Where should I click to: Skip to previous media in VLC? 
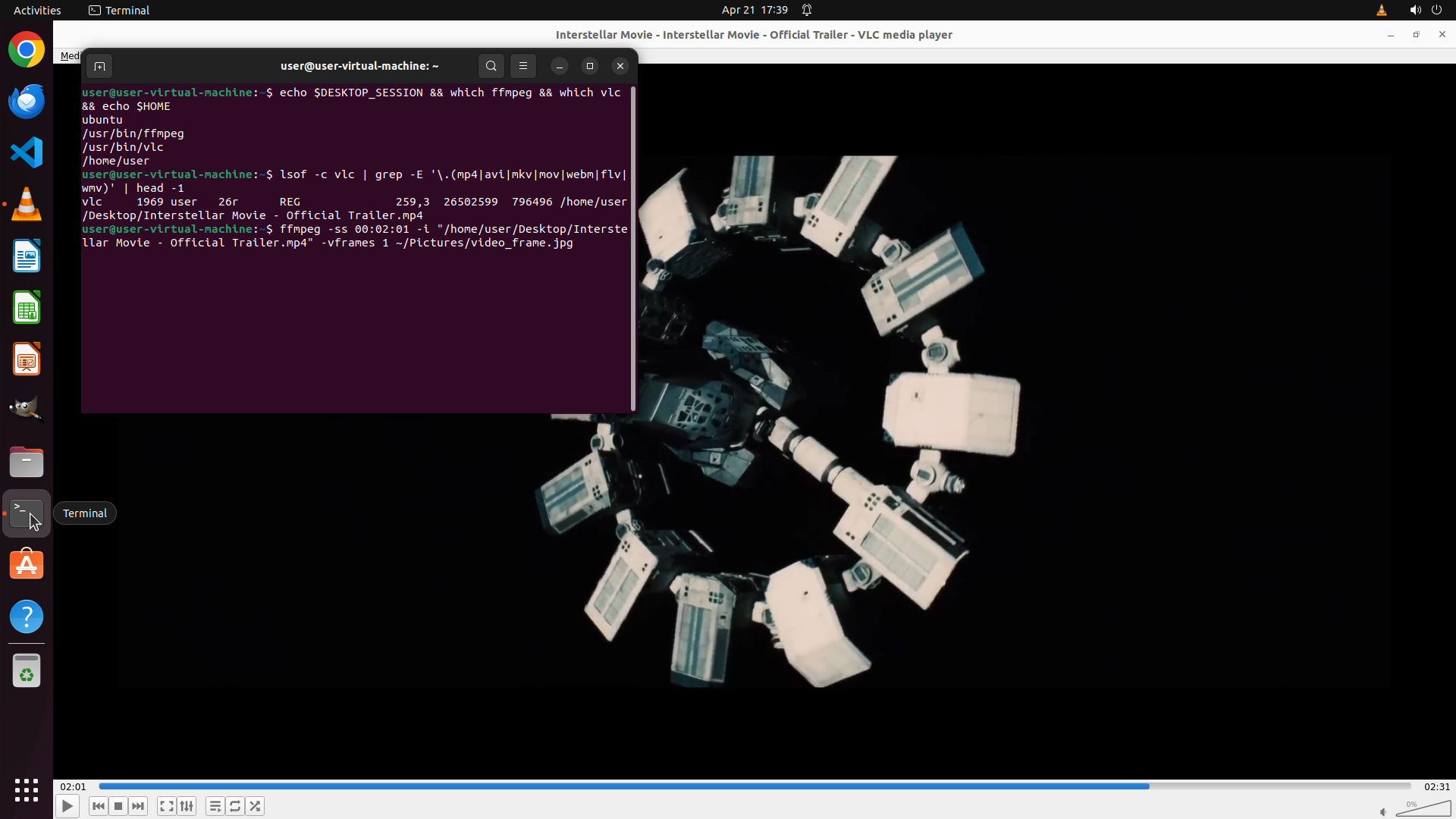tap(98, 806)
